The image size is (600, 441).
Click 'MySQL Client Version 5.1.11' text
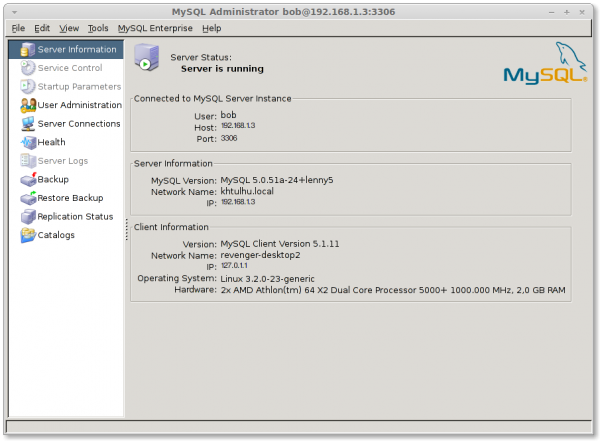pyautogui.click(x=280, y=244)
